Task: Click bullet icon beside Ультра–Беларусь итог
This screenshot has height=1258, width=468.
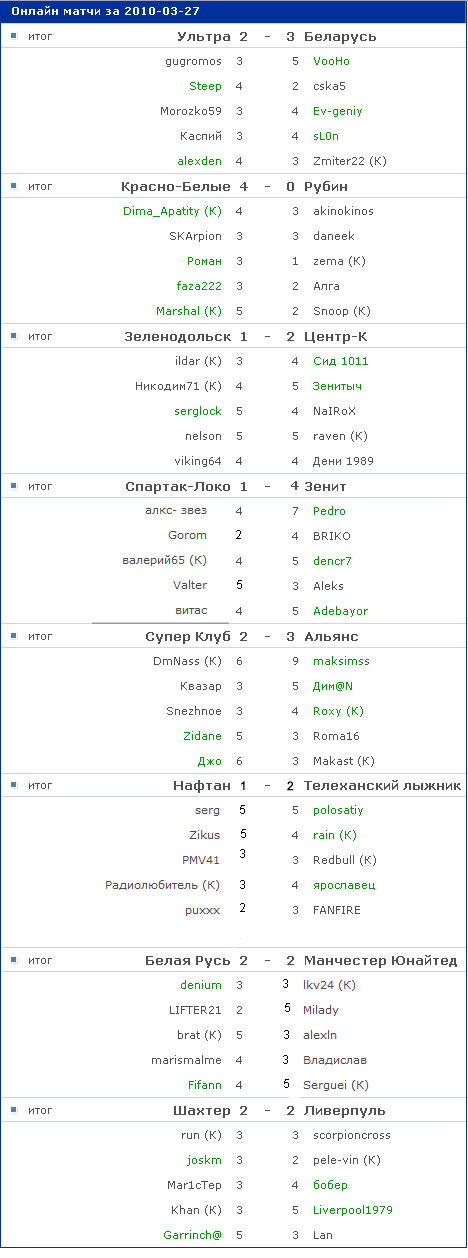Action: point(13,35)
